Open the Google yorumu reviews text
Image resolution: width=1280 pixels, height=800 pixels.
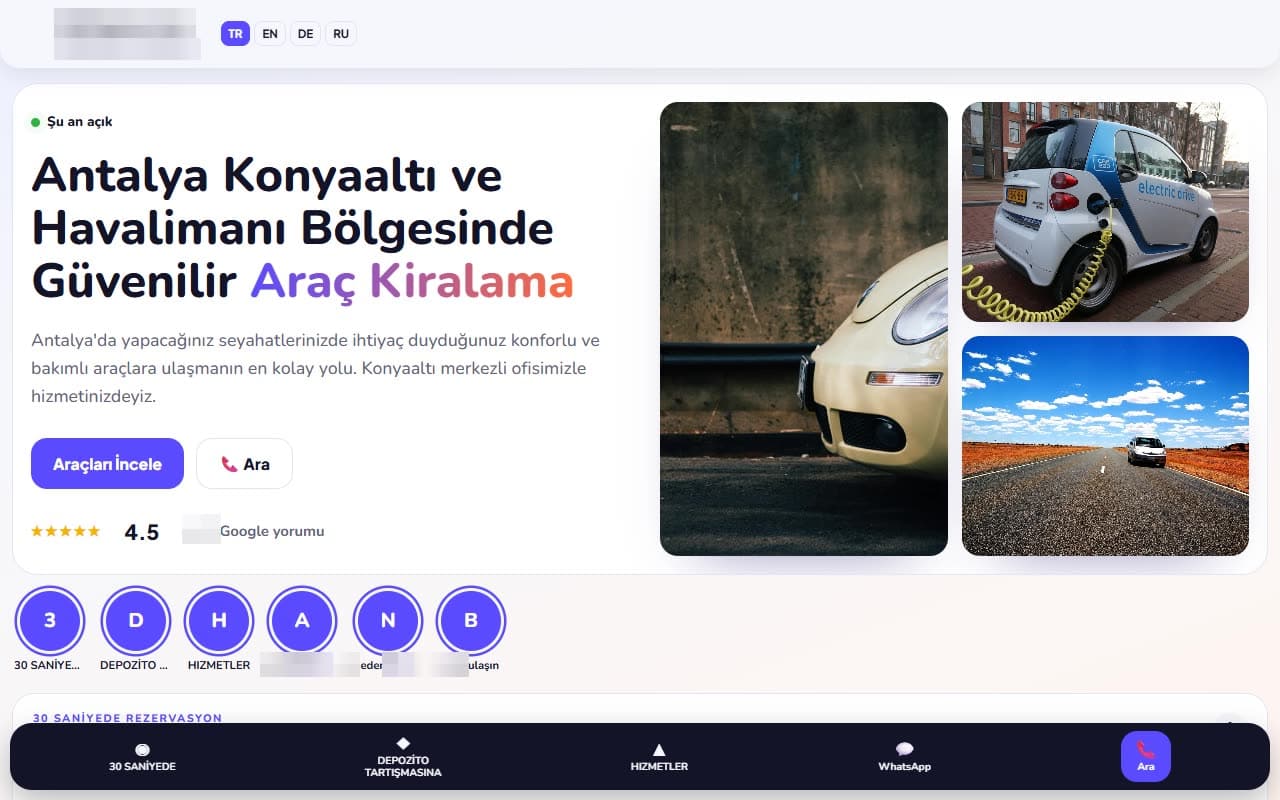[x=272, y=531]
